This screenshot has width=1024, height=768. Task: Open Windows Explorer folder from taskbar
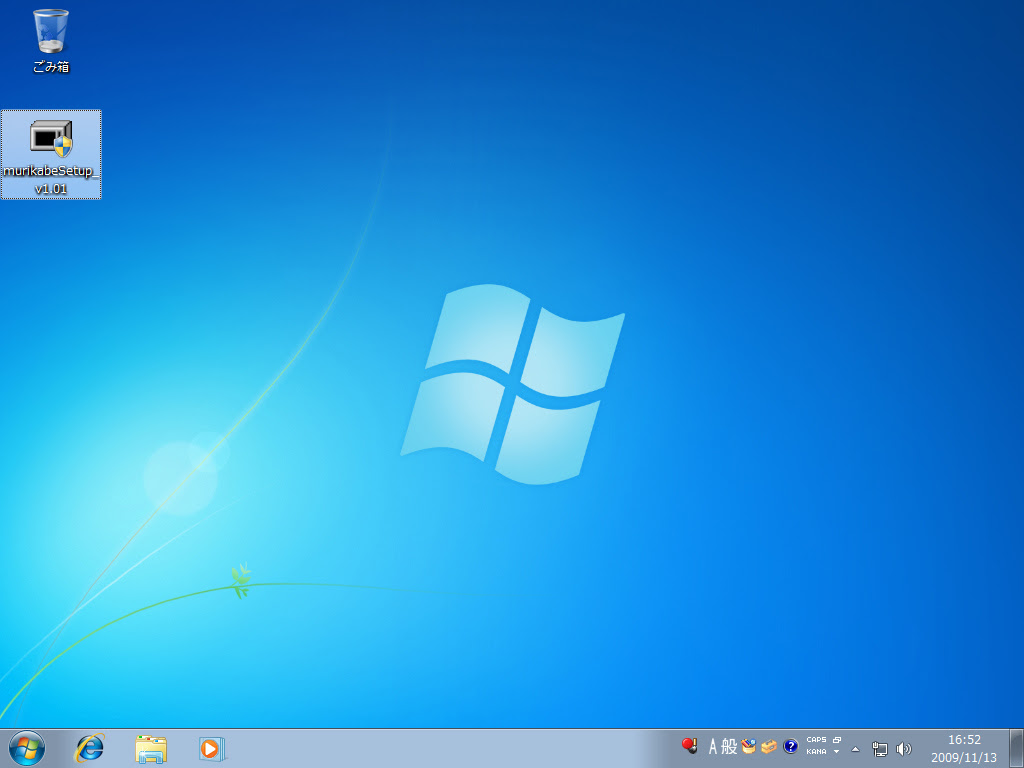point(151,748)
